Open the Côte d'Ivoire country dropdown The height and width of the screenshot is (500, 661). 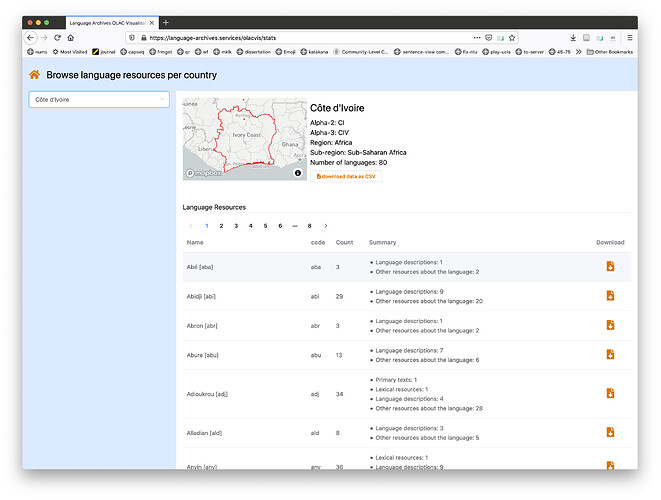point(99,99)
